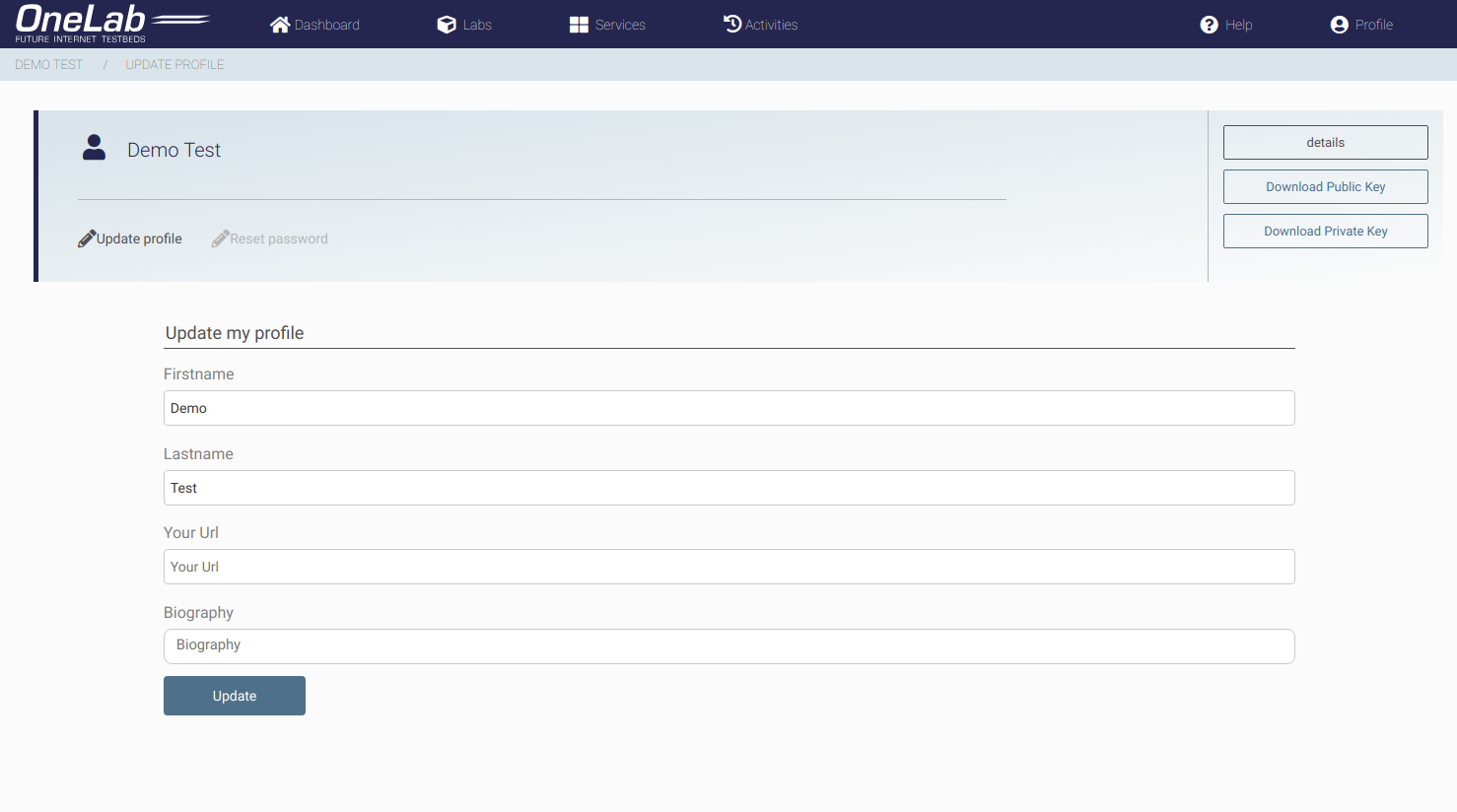Click the Labs cube icon
Image resolution: width=1457 pixels, height=812 pixels.
click(x=447, y=25)
